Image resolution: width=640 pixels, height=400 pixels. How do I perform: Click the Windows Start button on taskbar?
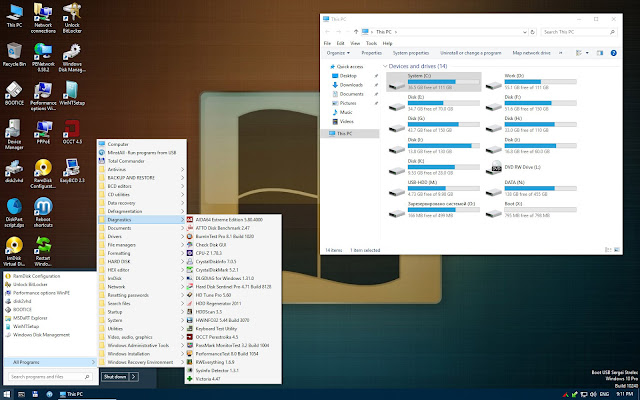7,394
